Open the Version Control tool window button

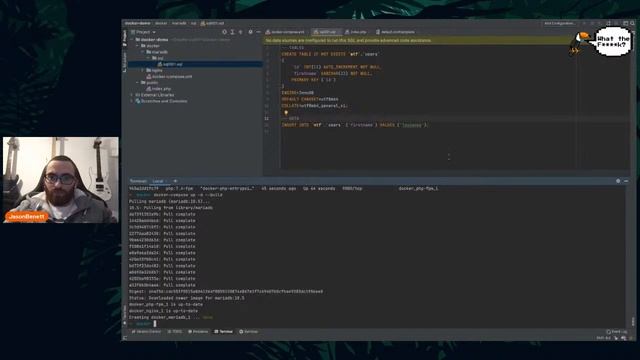coord(146,331)
